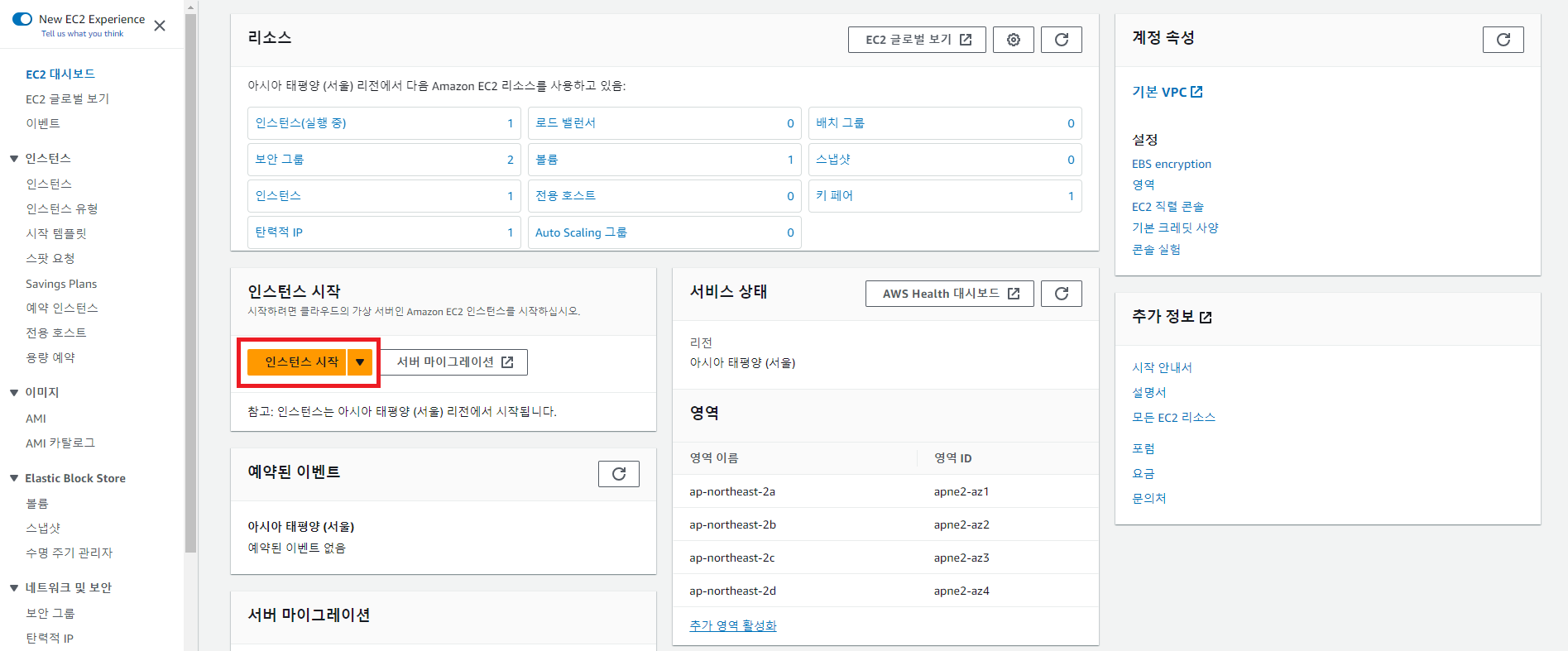The image size is (1568, 651).
Task: Refresh the 서비스 상태 panel
Action: 1062,294
